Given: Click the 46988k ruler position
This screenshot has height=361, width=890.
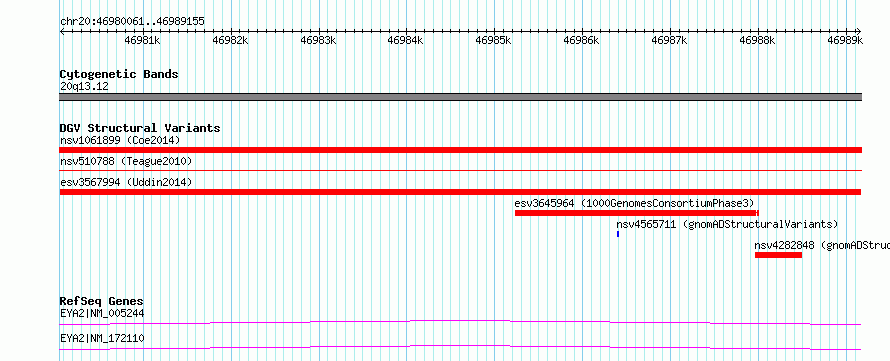Looking at the screenshot, I should pos(758,40).
